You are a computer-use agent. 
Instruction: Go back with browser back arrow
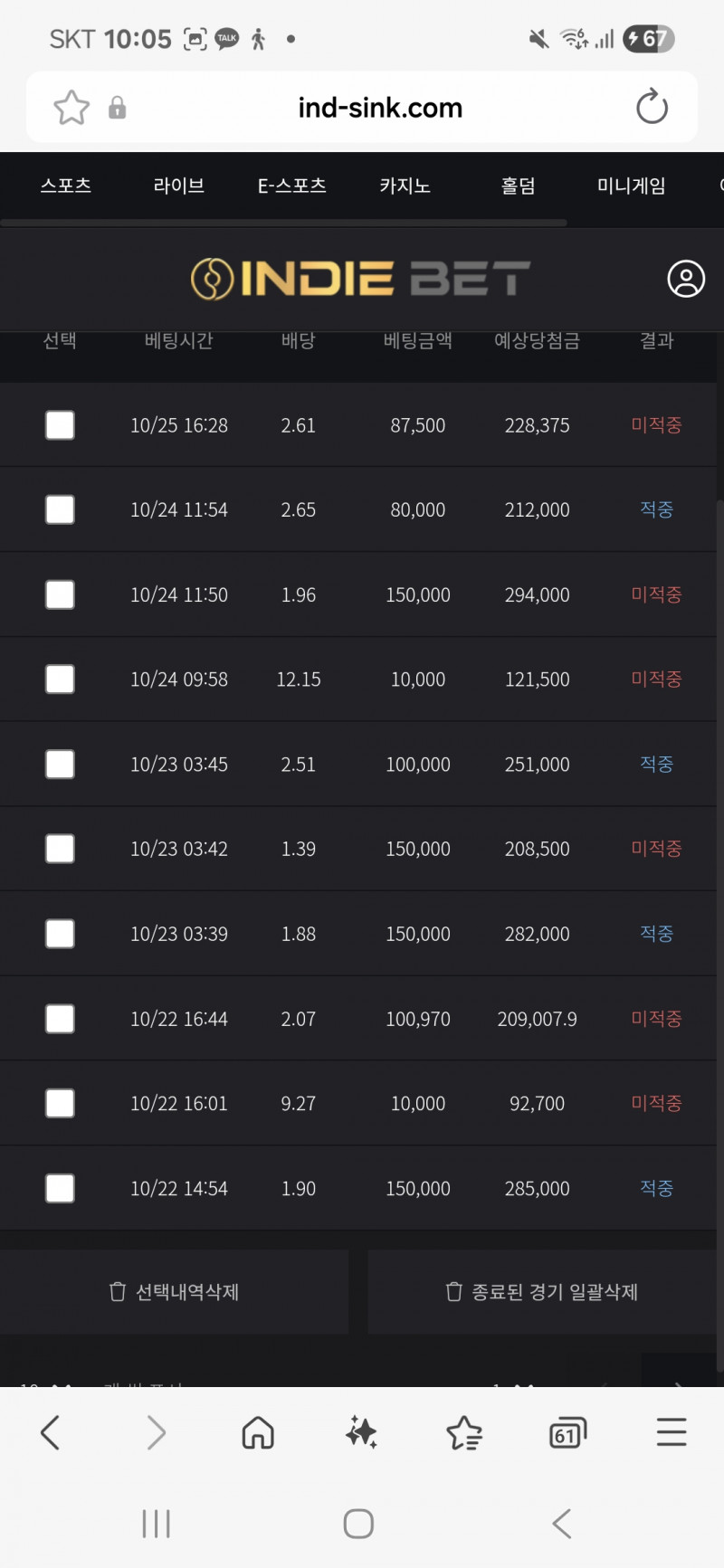click(51, 1432)
